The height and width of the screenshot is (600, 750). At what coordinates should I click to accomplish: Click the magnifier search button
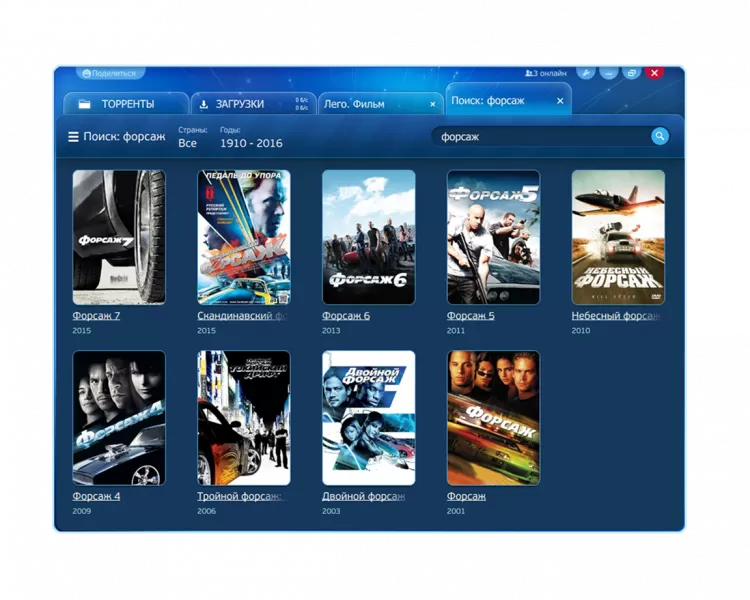tap(660, 136)
